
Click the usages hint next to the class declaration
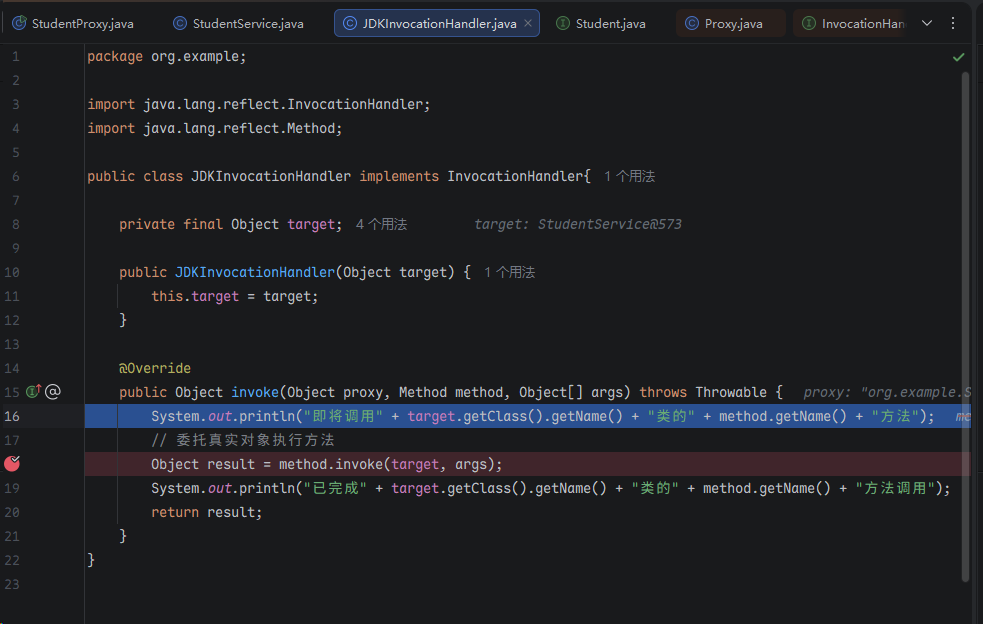(629, 176)
